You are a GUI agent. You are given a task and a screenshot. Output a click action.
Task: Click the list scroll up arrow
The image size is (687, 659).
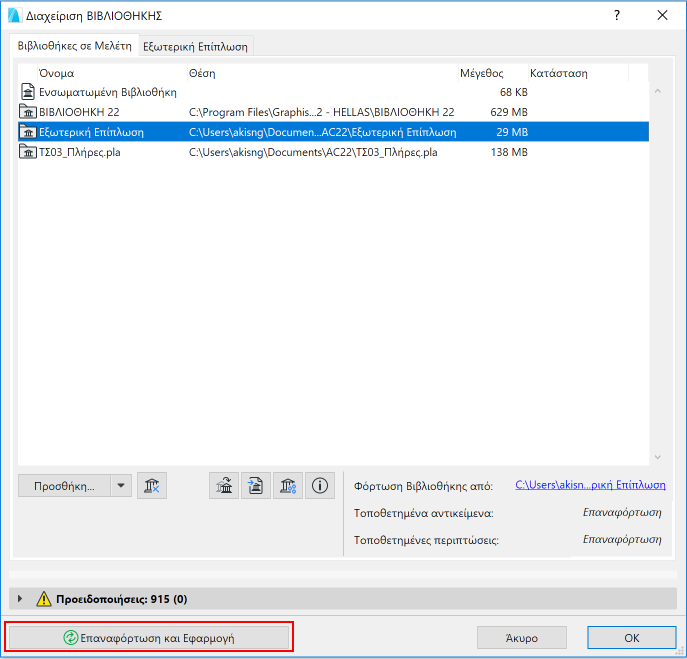coord(658,91)
